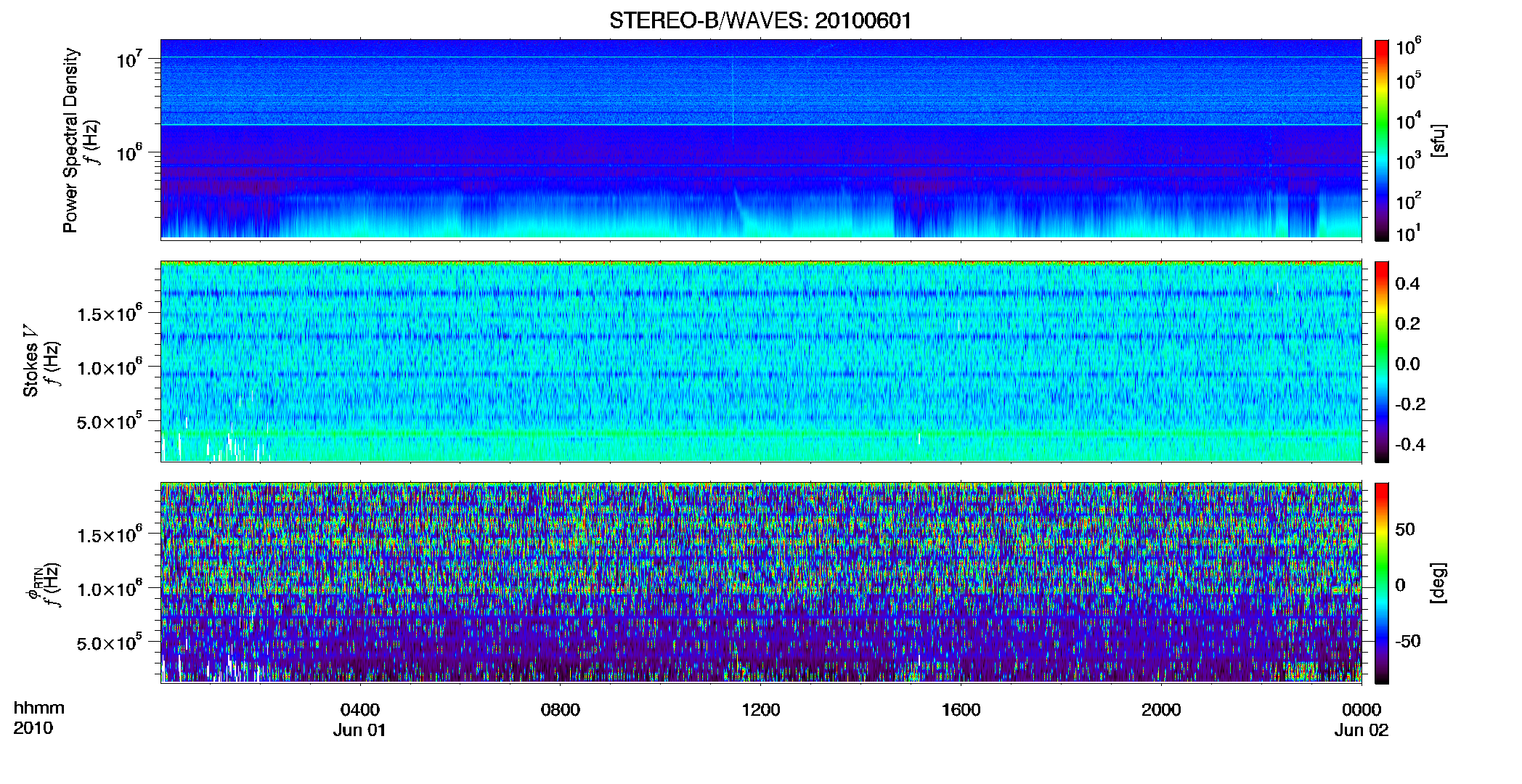This screenshot has width=1522, height=784.
Task: Click the 1.0×10^6 tick in Stokes panel
Action: pos(110,367)
